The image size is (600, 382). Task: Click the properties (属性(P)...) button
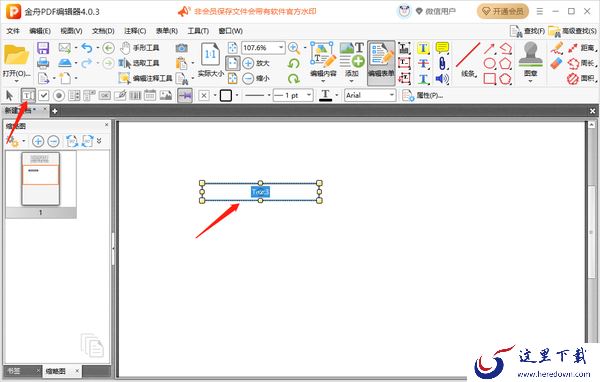pos(423,96)
